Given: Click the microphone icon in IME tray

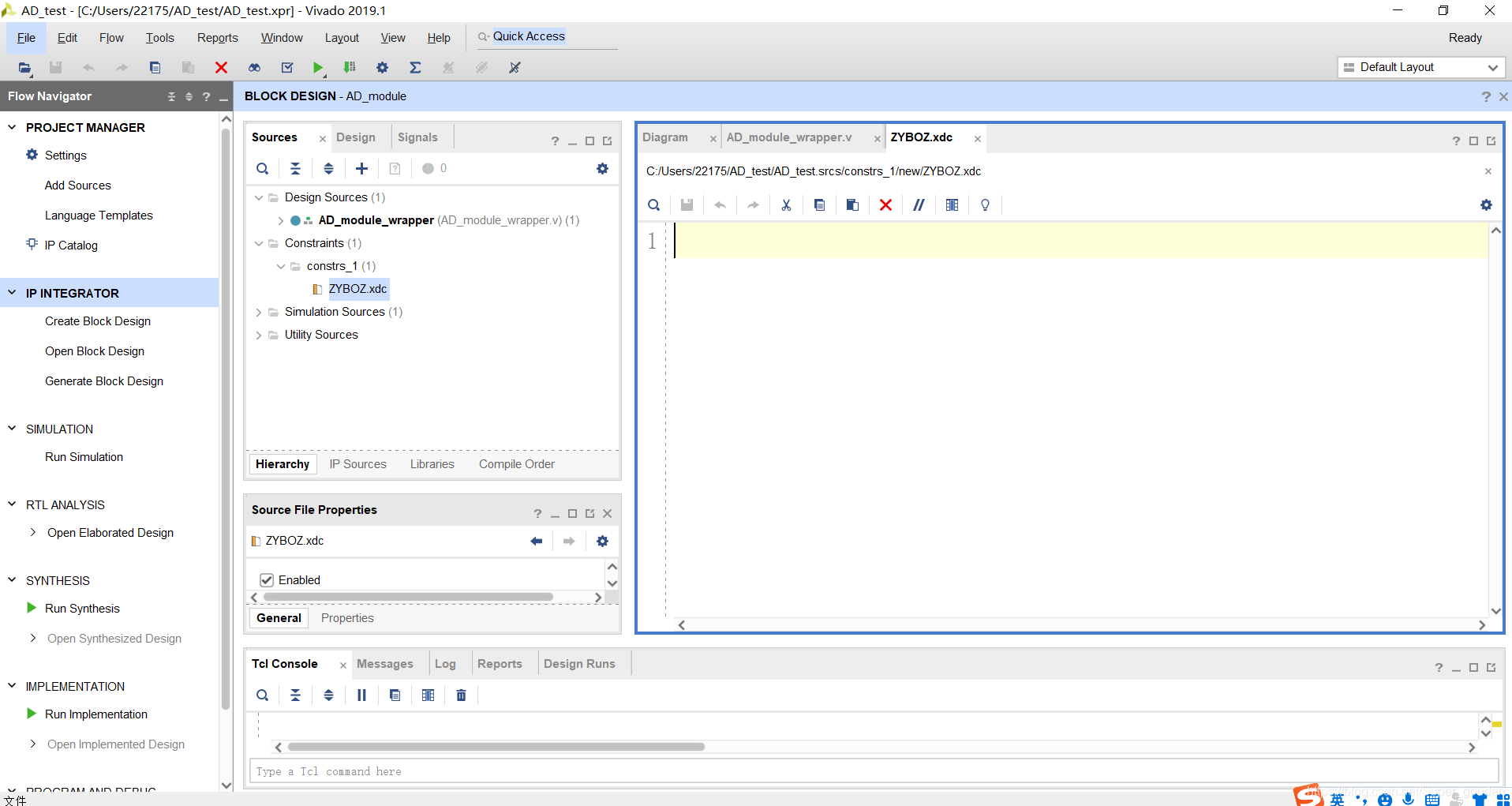Looking at the screenshot, I should pos(1408,799).
